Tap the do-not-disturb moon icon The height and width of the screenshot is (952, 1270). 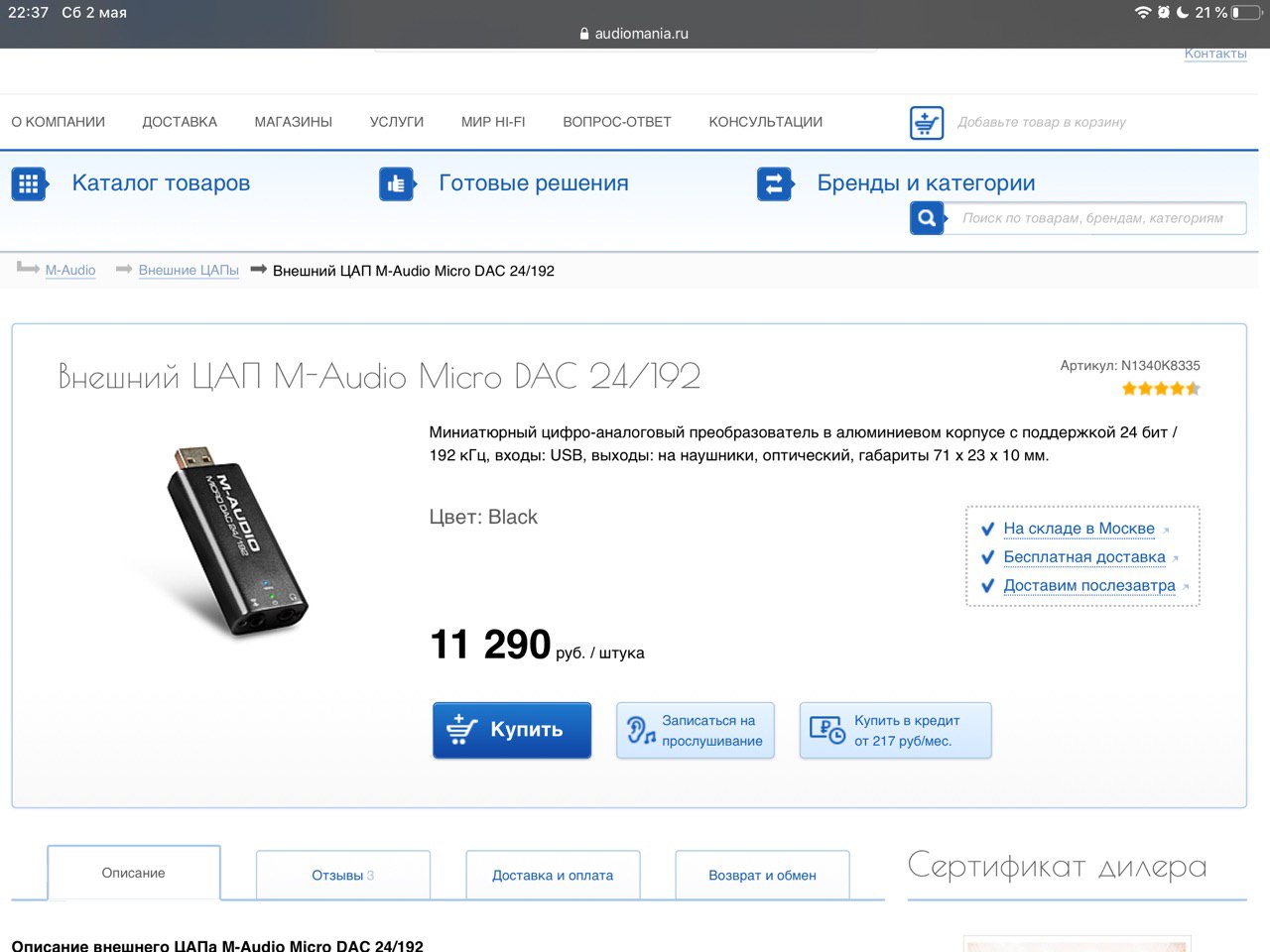point(1183,13)
